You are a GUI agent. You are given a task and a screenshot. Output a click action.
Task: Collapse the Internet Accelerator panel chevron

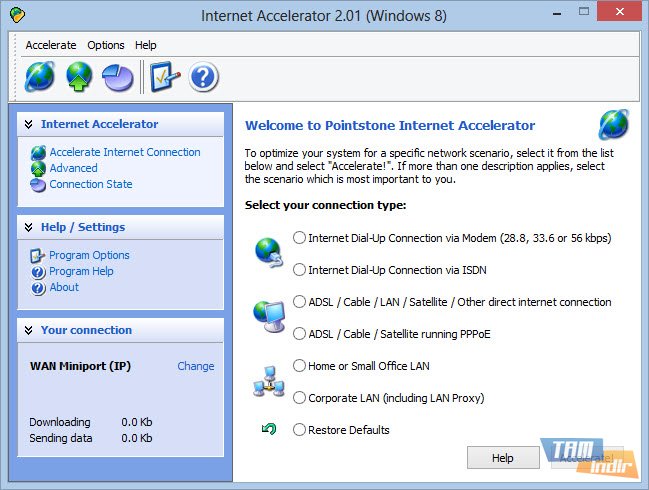pyautogui.click(x=29, y=124)
